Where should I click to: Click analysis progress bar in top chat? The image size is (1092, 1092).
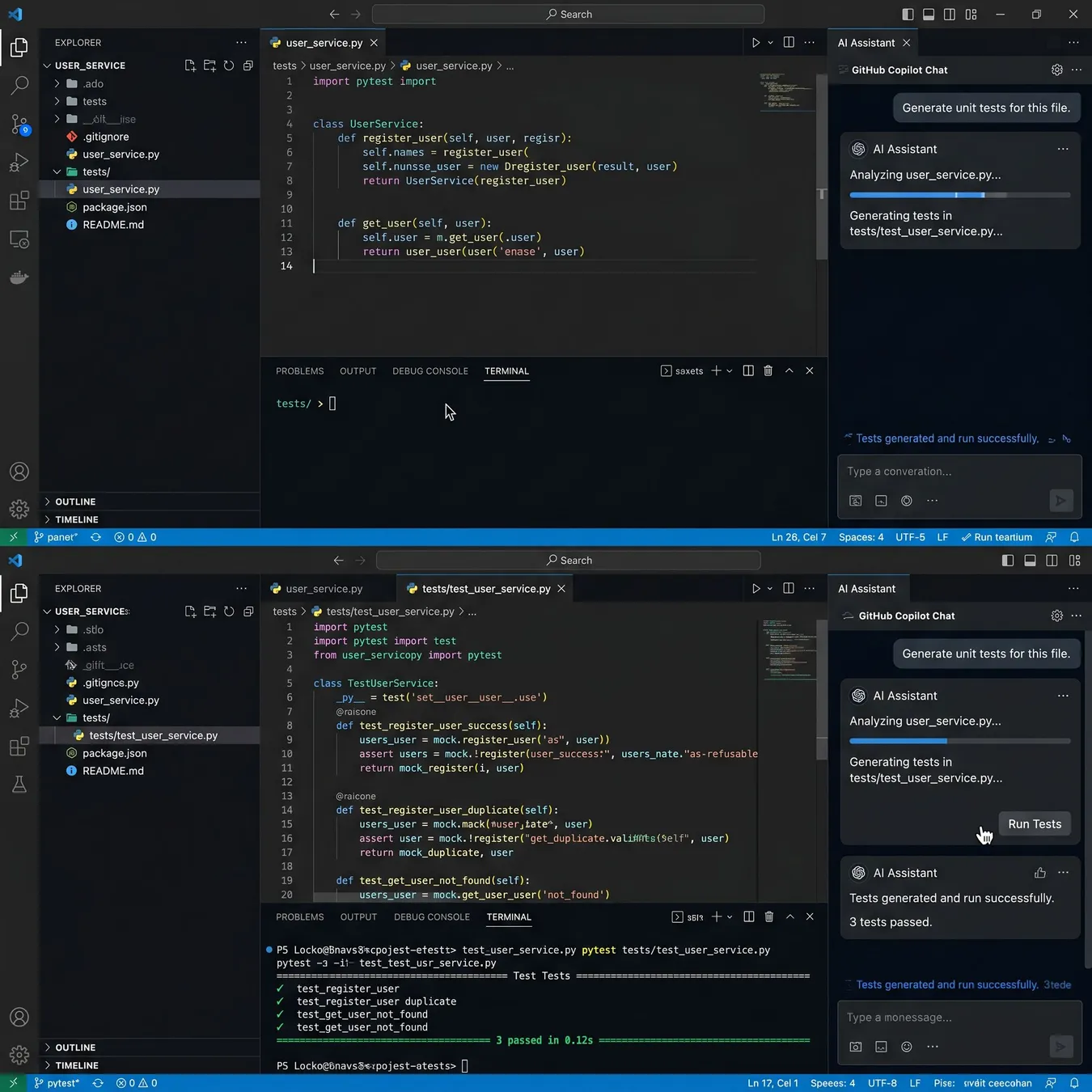click(x=960, y=195)
